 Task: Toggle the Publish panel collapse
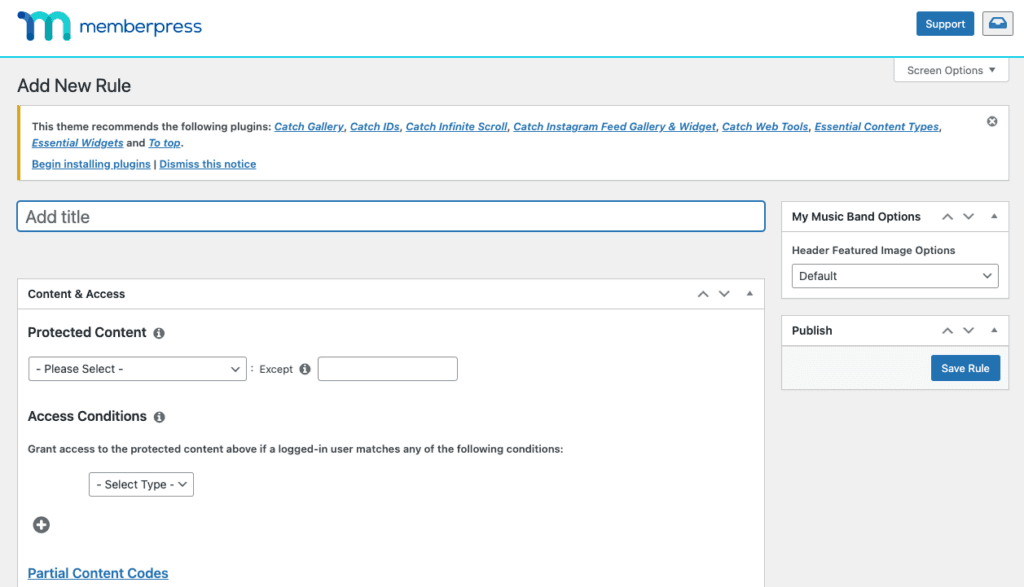993,330
